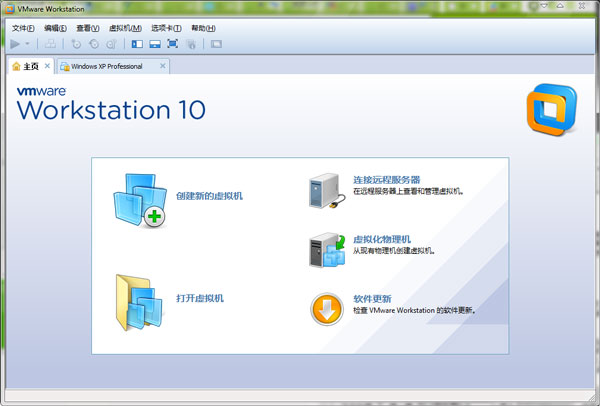Click the virtualize physical machine icon
The image size is (600, 406).
(327, 250)
